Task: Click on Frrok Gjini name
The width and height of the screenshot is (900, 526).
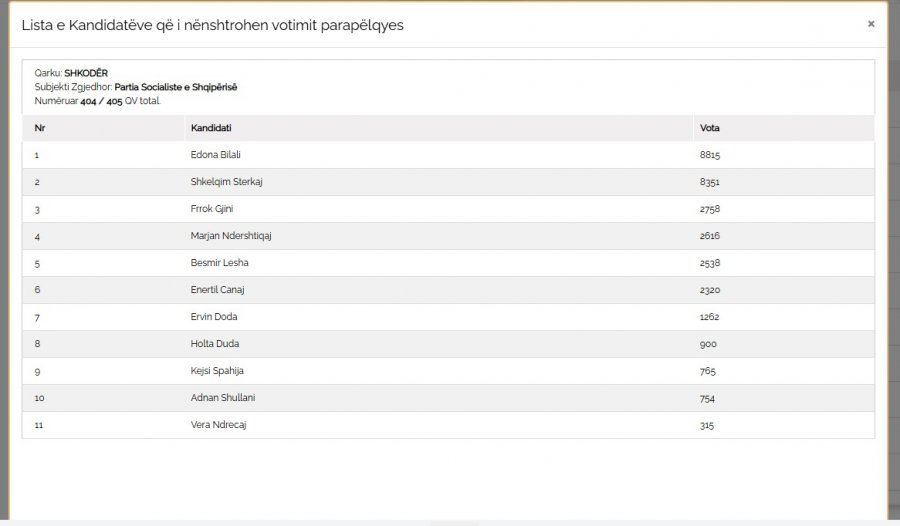Action: coord(212,209)
